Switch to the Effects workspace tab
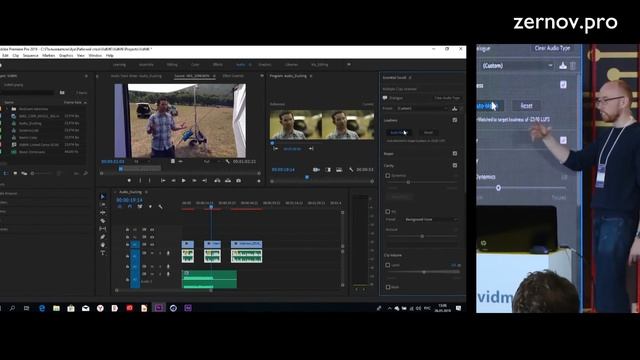Viewport: 640px width, 360px height. tap(218, 64)
